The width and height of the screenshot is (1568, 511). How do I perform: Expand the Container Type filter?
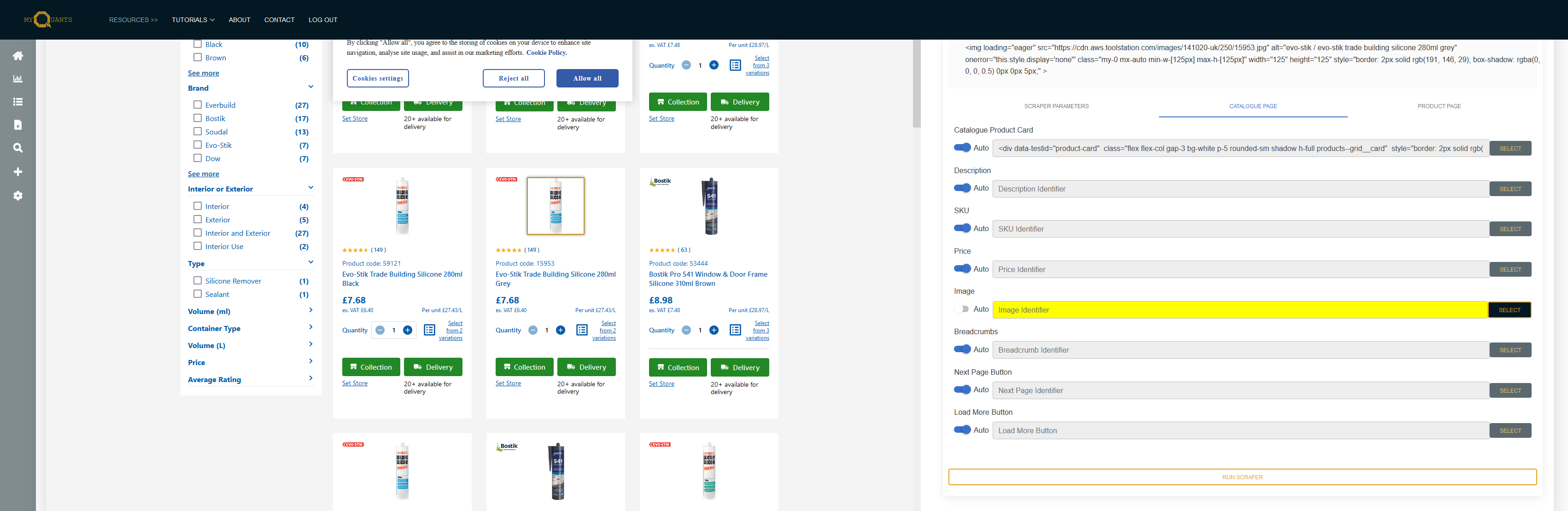(x=310, y=327)
